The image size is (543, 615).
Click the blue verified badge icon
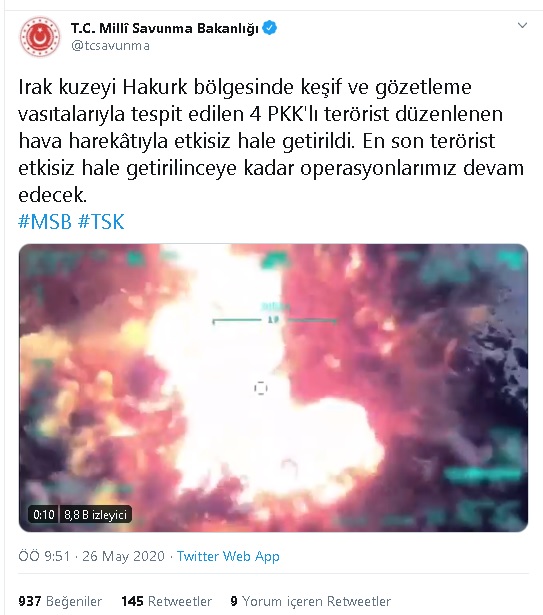tap(270, 28)
